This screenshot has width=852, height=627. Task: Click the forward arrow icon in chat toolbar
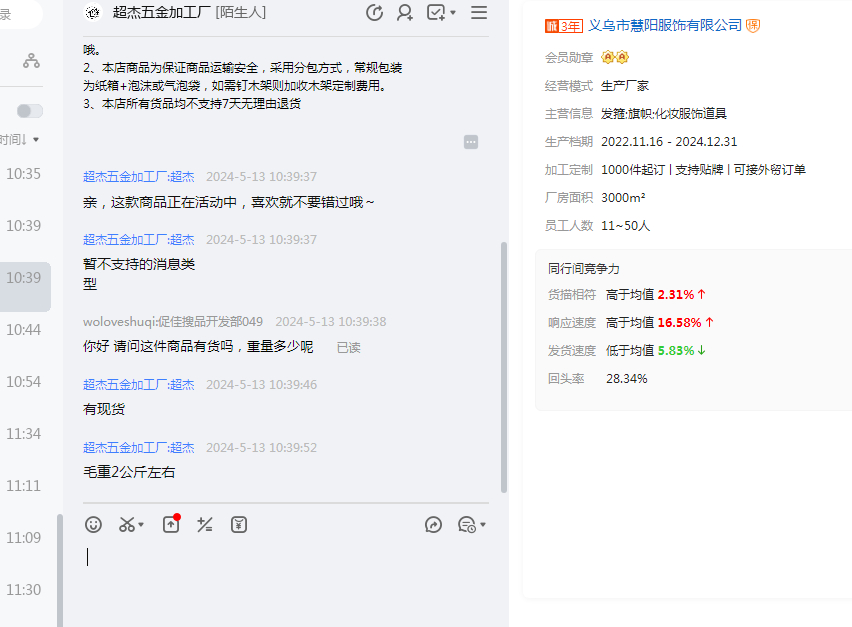[x=433, y=524]
